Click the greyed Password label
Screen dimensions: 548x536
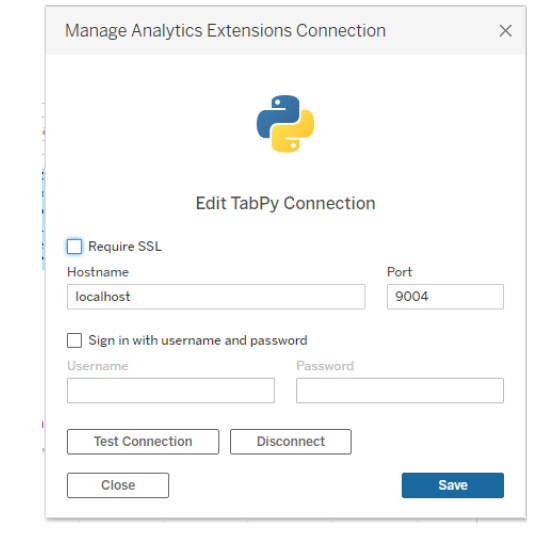(x=325, y=366)
